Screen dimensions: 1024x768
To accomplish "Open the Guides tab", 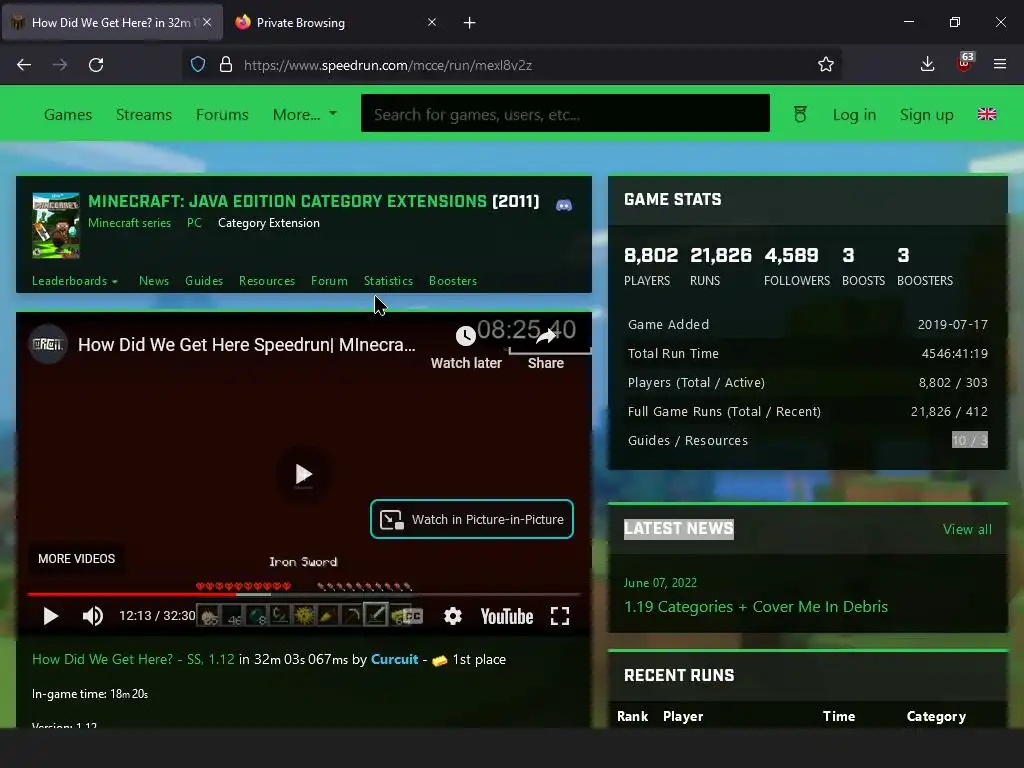I will pyautogui.click(x=204, y=281).
